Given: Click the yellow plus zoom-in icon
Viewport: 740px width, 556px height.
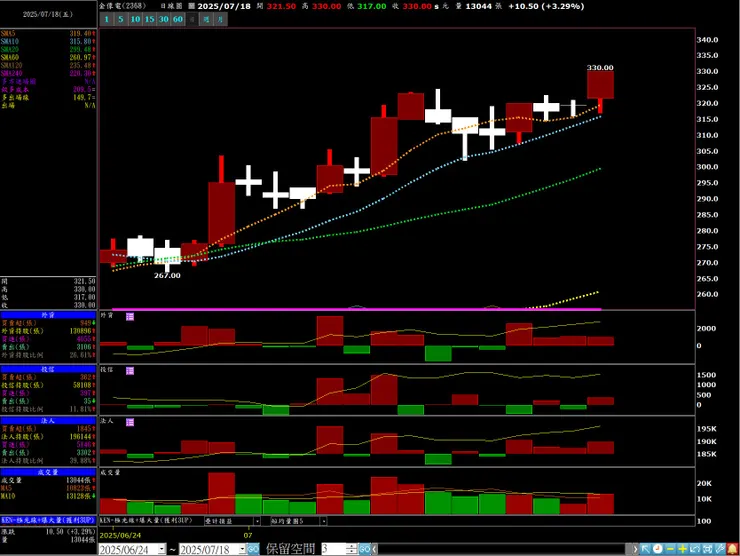Looking at the screenshot, I should [x=682, y=549].
